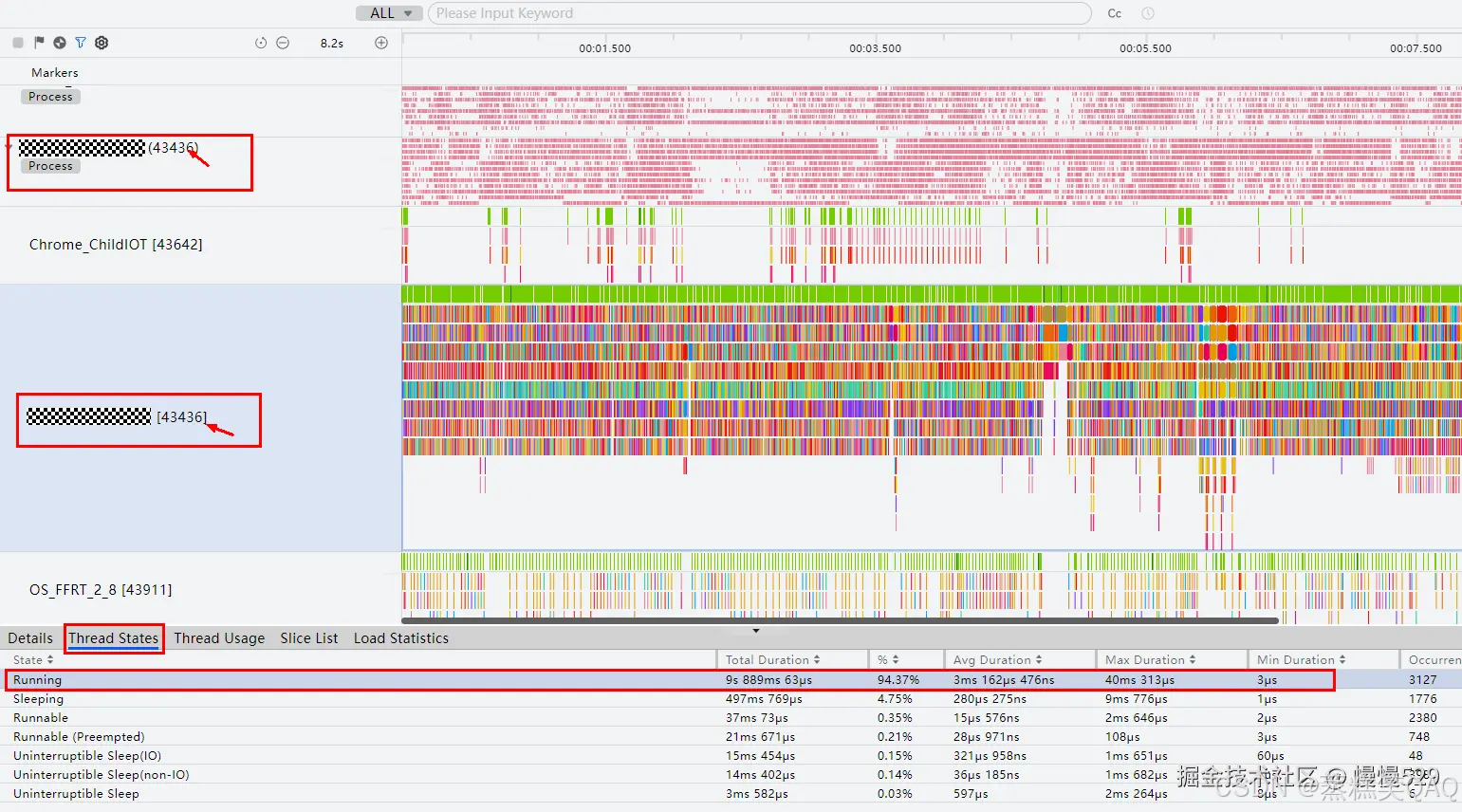Click the 9s 889ms 63µs total duration cell
This screenshot has width=1462, height=812.
pos(769,680)
